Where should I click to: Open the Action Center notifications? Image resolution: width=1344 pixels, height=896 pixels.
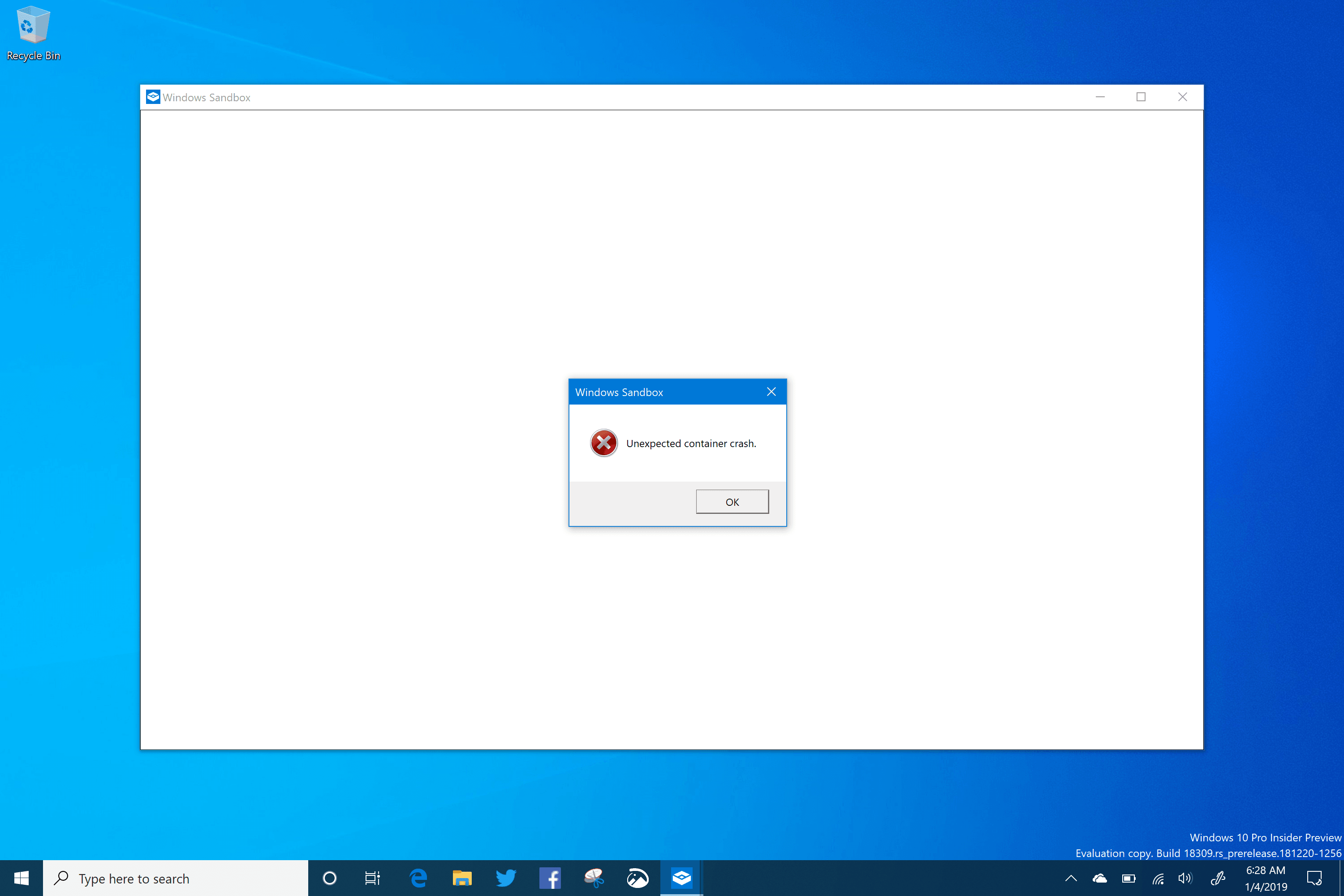(1314, 878)
